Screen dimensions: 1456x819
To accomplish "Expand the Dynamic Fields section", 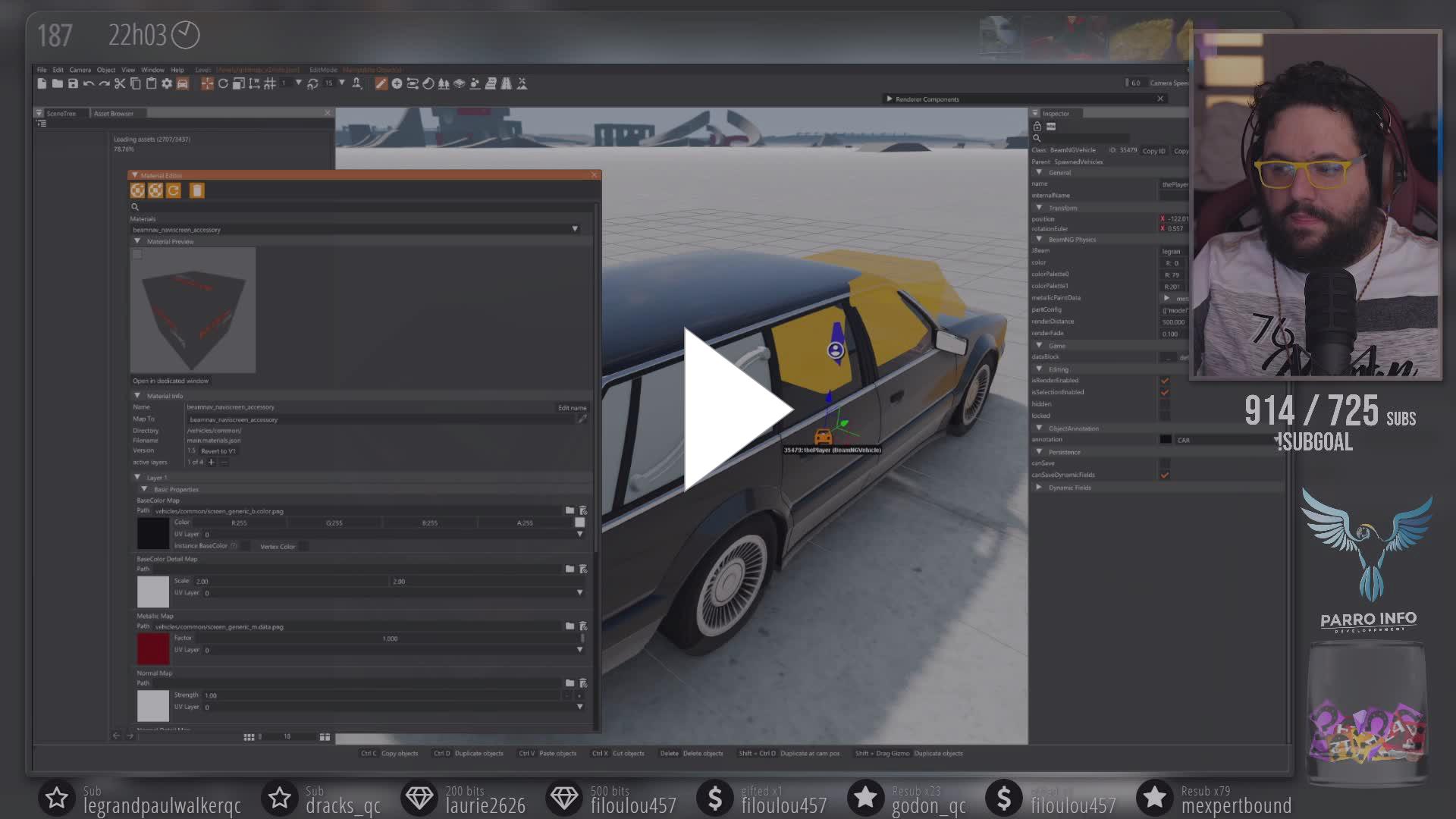I will click(1039, 488).
